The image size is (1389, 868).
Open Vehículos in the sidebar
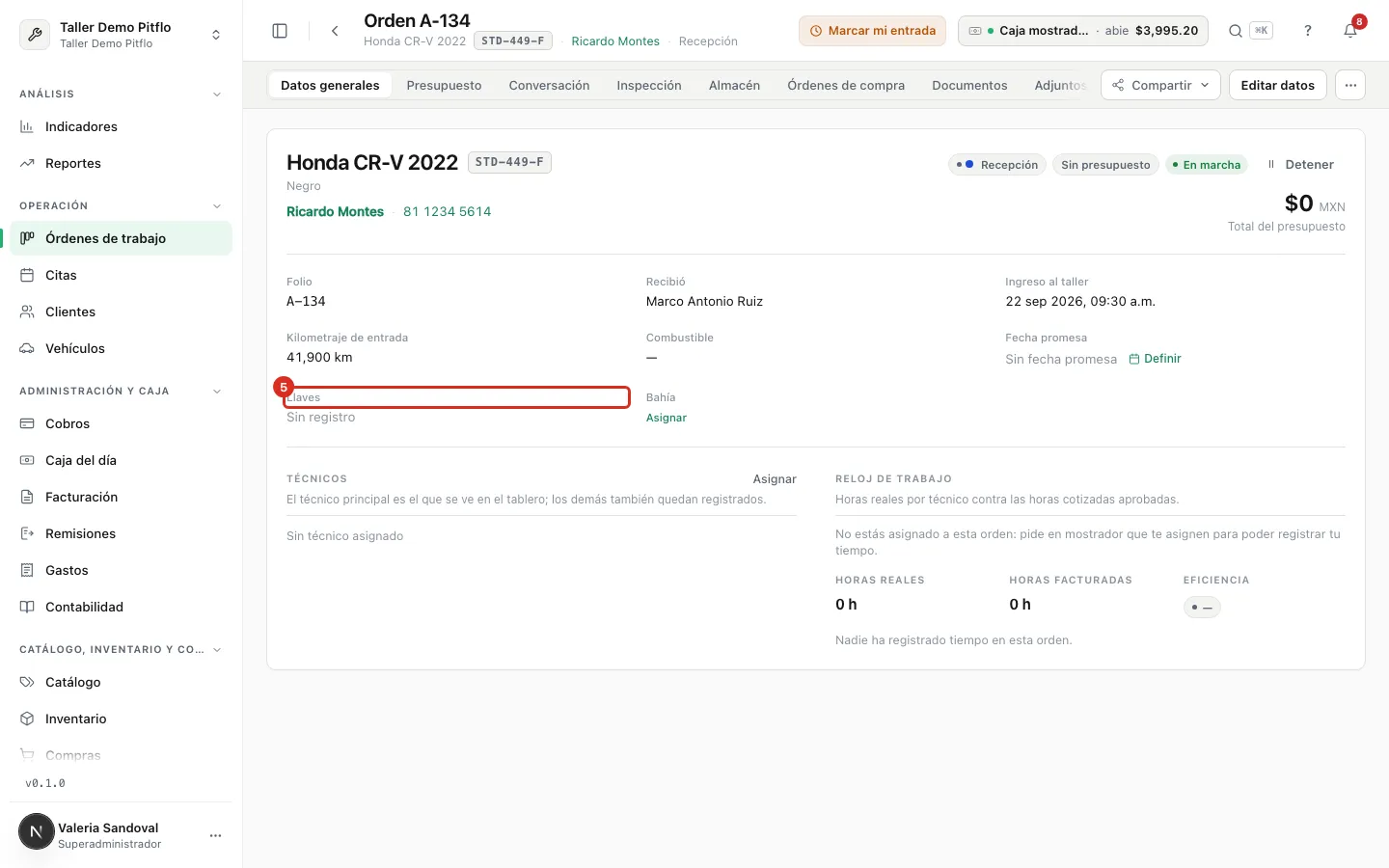[121, 348]
